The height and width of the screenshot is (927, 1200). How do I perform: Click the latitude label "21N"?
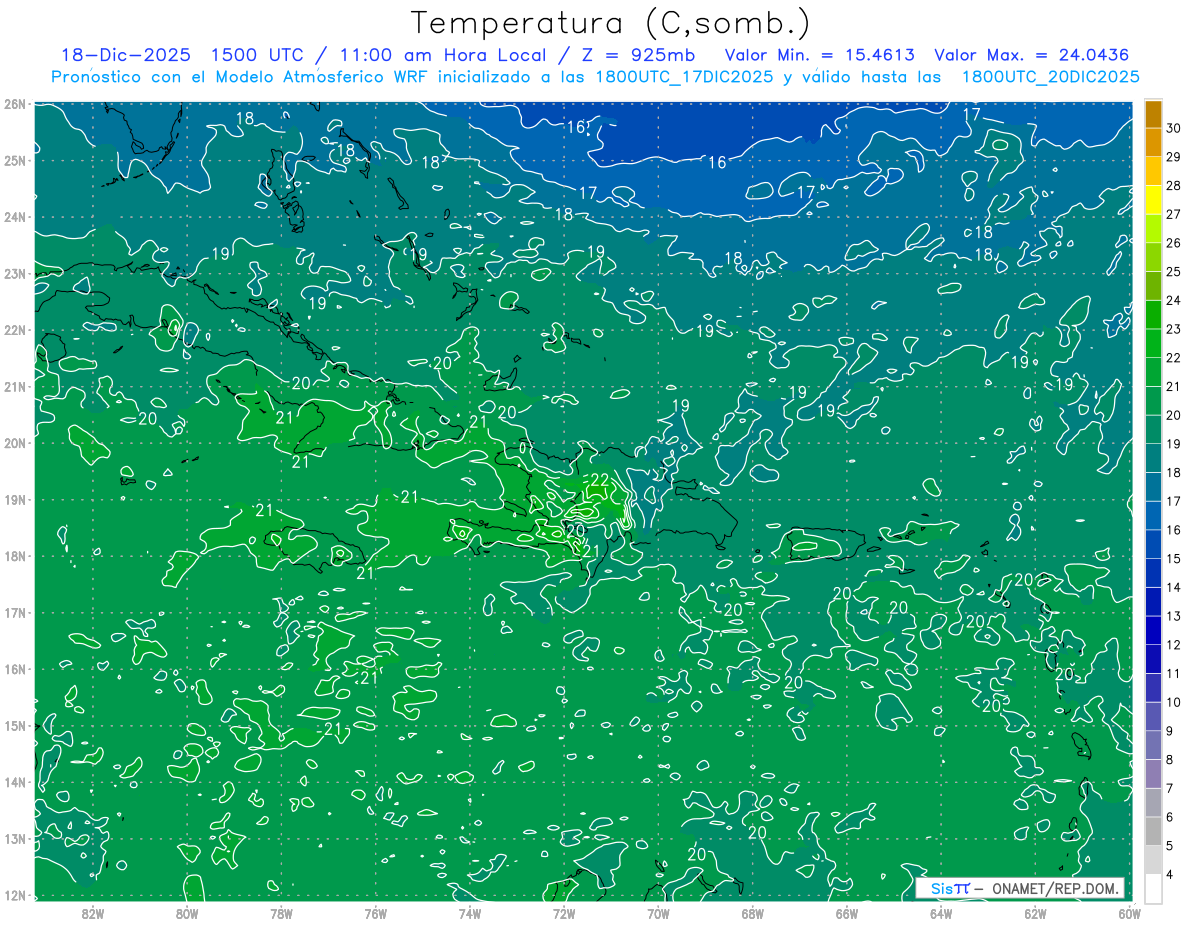point(14,386)
